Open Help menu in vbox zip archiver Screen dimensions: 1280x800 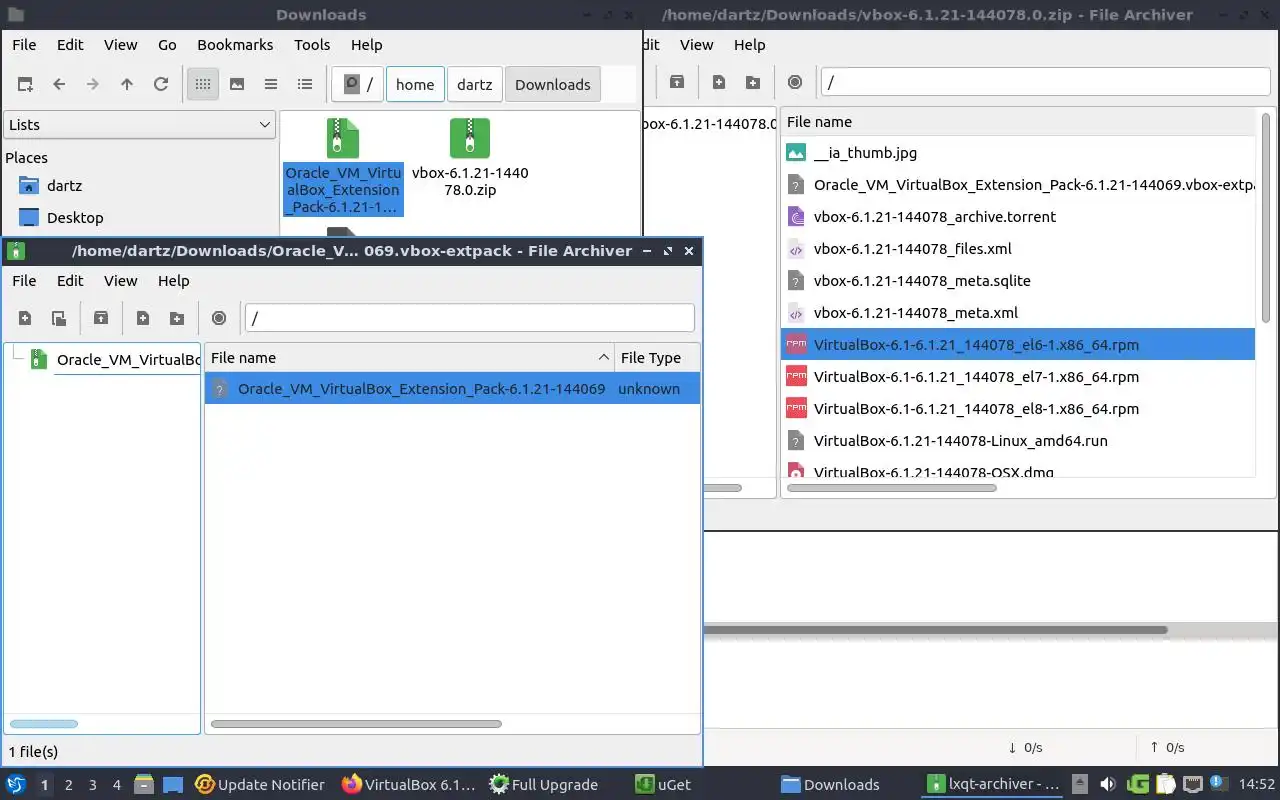click(x=749, y=45)
